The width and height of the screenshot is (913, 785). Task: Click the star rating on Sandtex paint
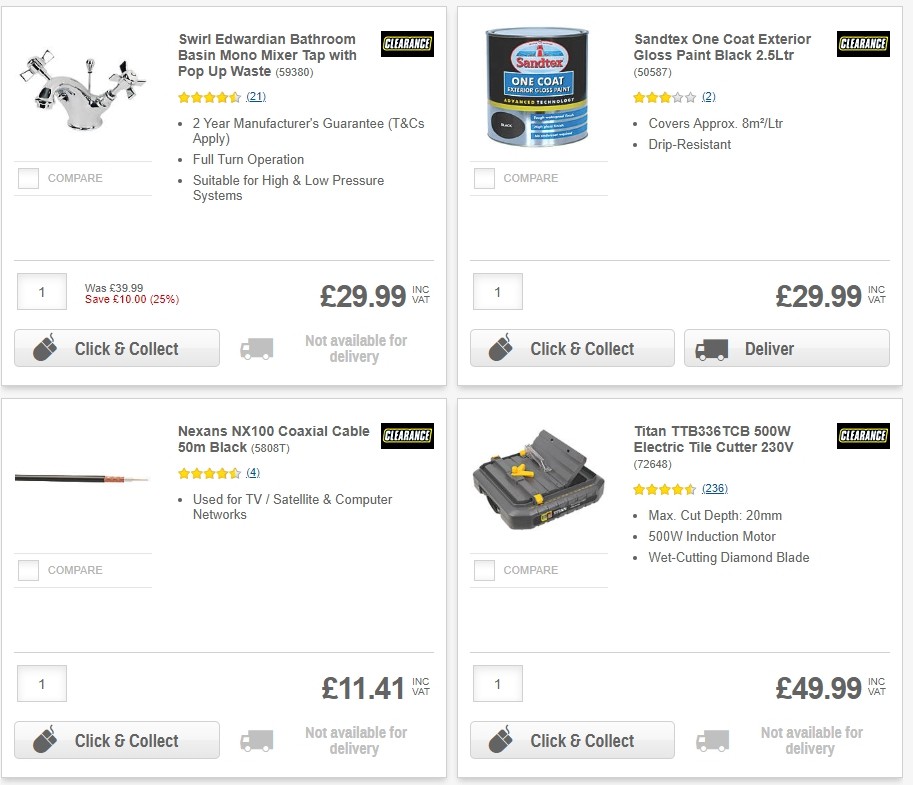pos(662,98)
